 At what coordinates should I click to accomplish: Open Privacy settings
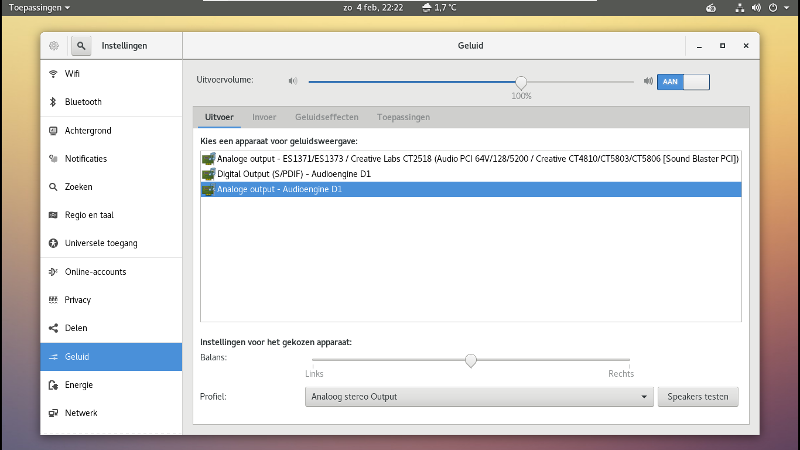coord(111,300)
